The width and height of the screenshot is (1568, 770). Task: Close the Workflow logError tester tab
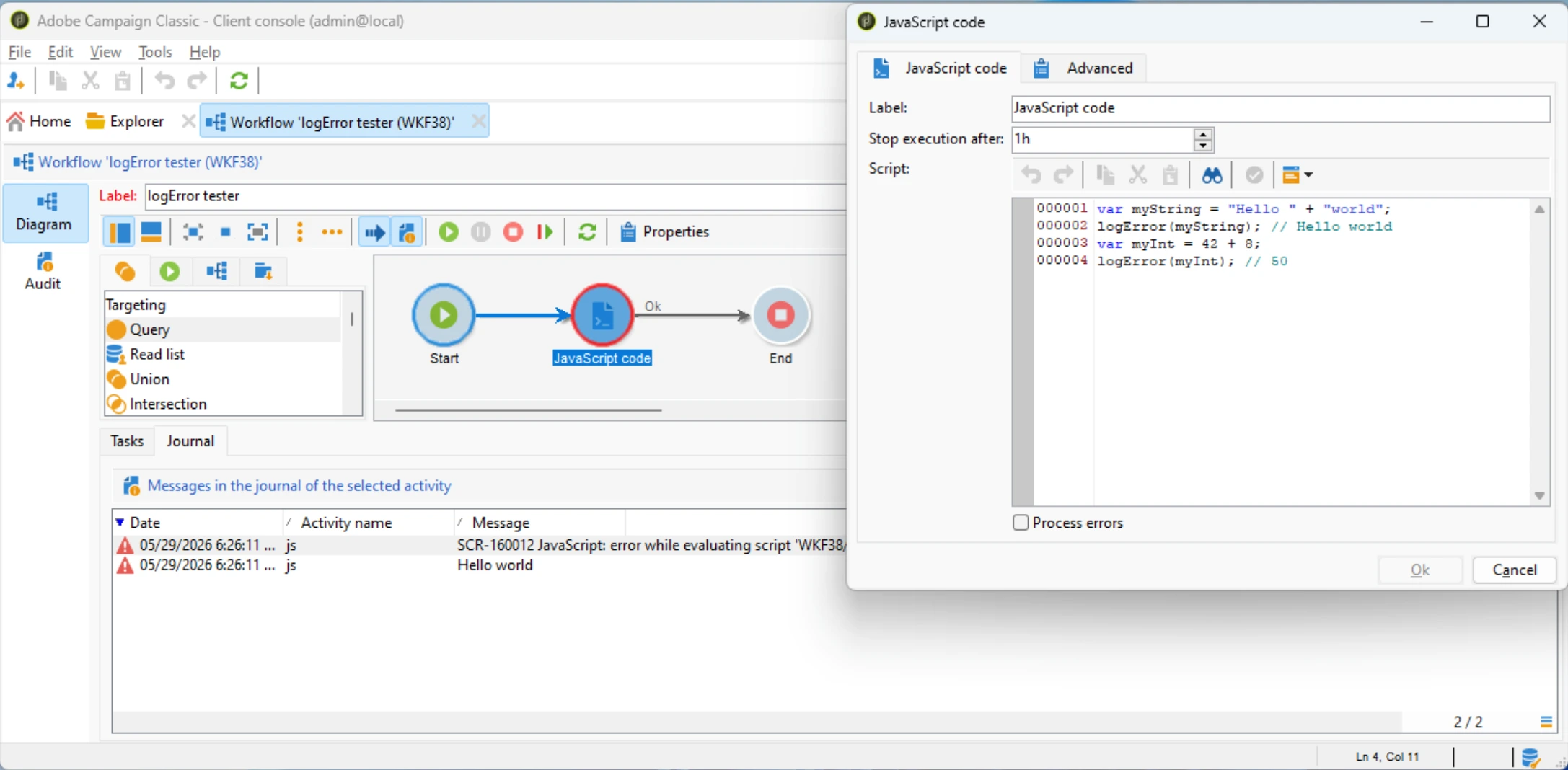point(478,121)
